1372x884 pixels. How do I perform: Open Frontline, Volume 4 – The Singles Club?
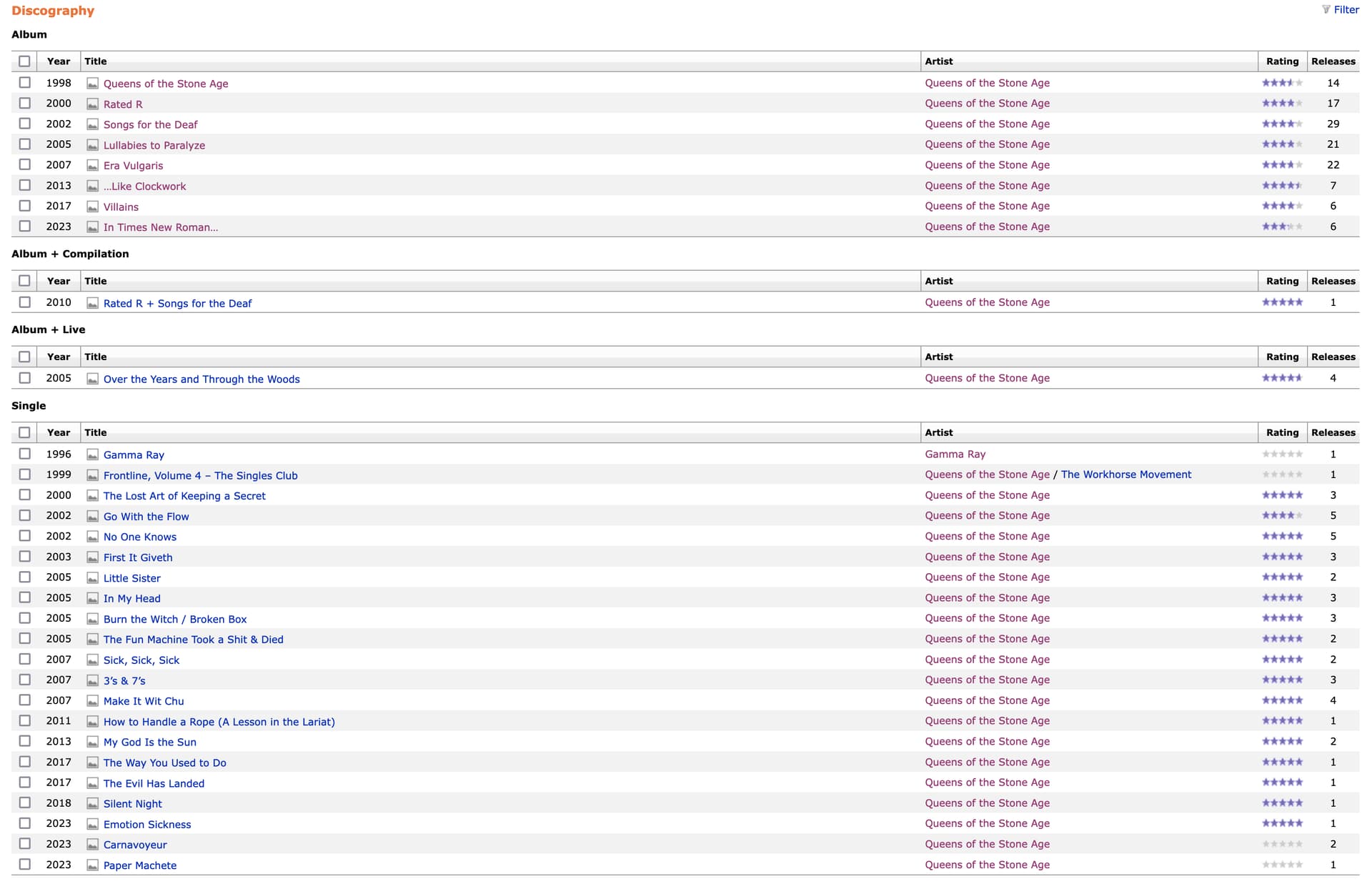pyautogui.click(x=201, y=476)
